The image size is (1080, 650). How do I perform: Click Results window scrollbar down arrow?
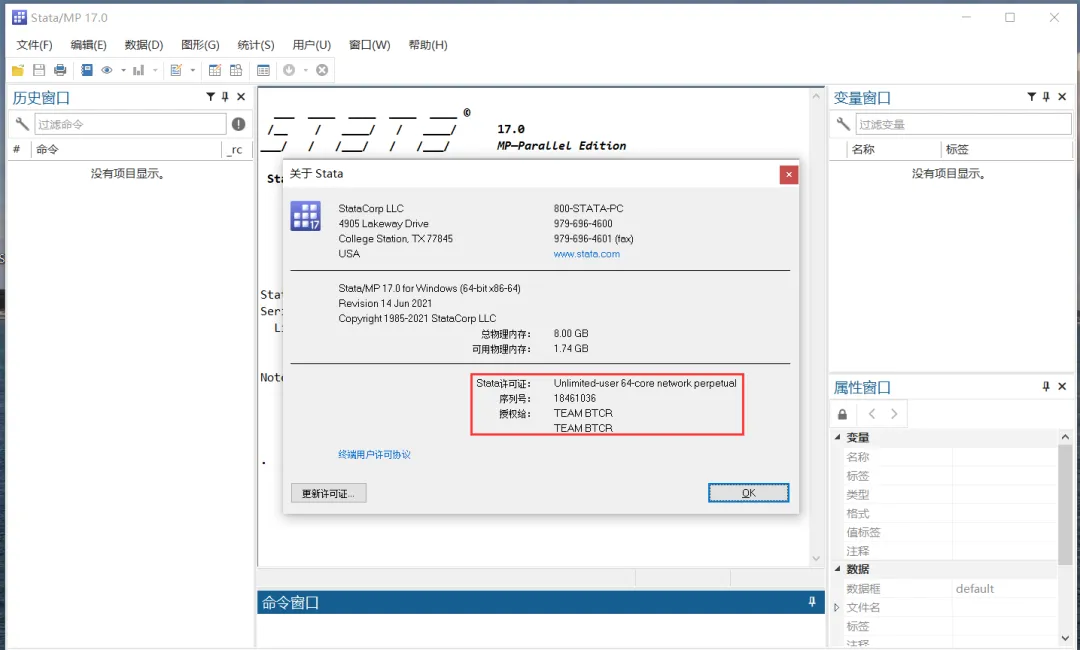click(x=816, y=558)
